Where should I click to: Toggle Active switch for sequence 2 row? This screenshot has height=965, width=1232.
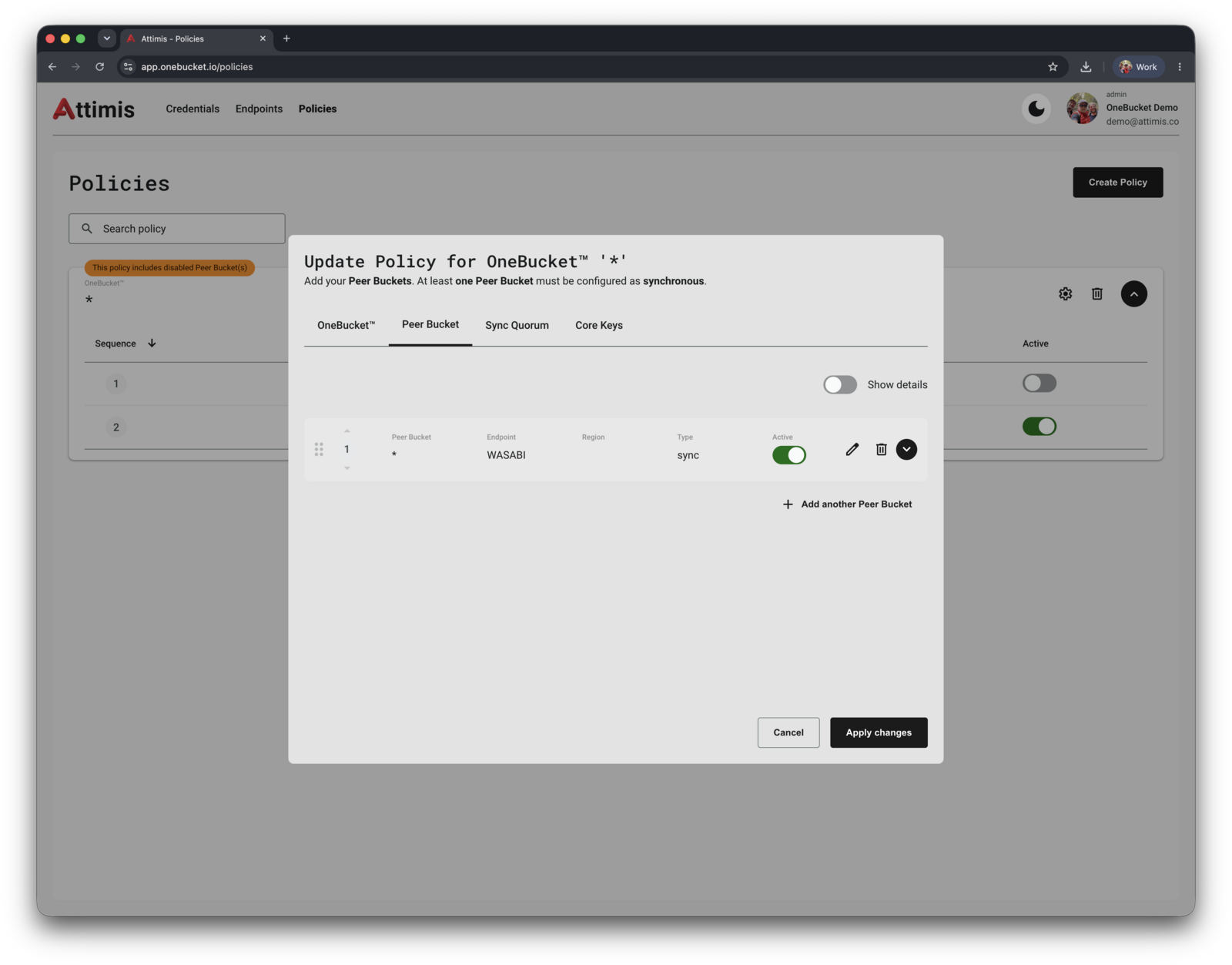(1039, 426)
